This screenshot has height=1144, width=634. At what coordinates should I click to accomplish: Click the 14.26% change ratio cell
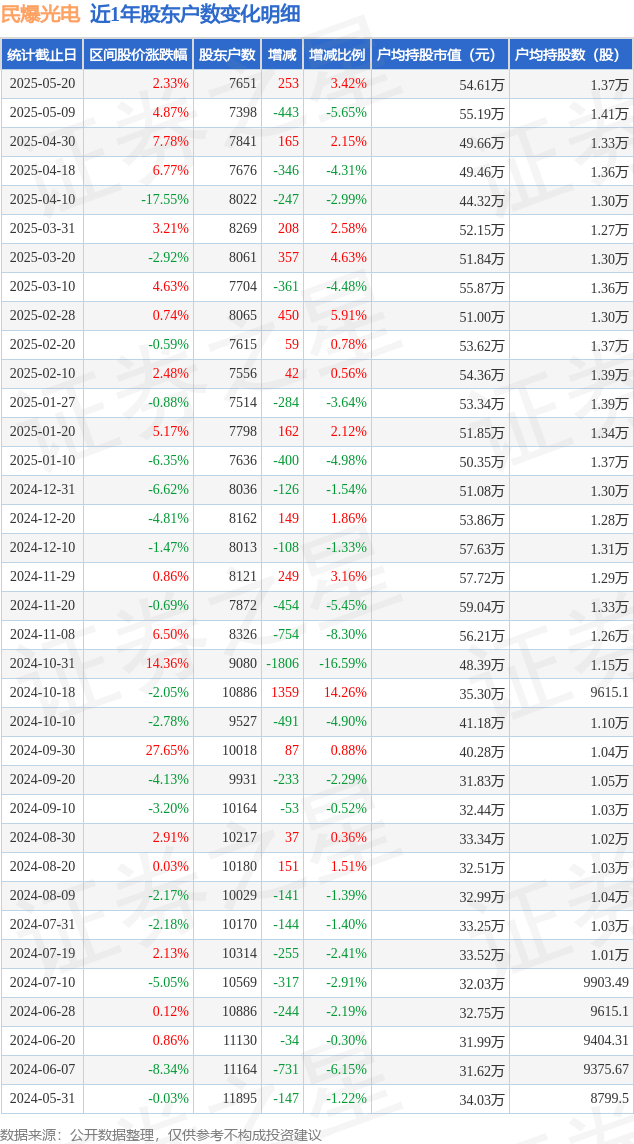(345, 693)
